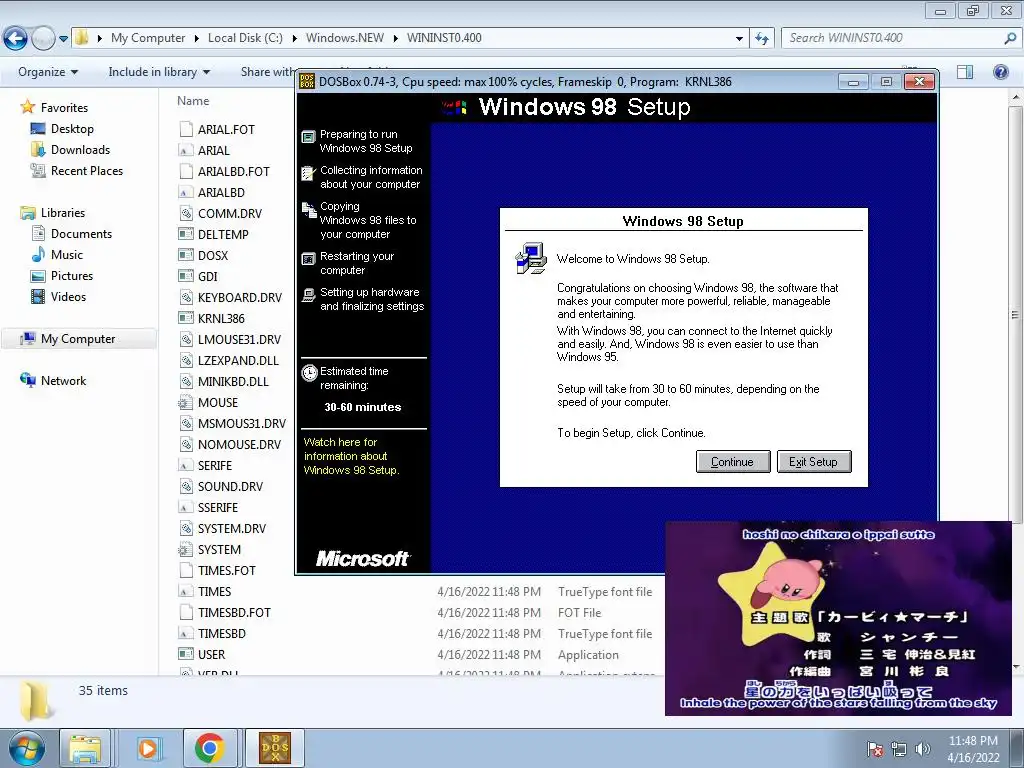Open the Explorer help icon
1024x768 pixels.
(1000, 72)
